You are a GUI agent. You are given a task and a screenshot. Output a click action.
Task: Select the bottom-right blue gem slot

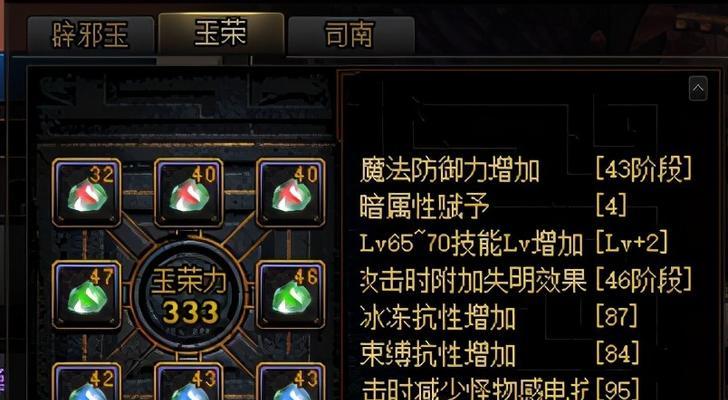[x=291, y=381]
